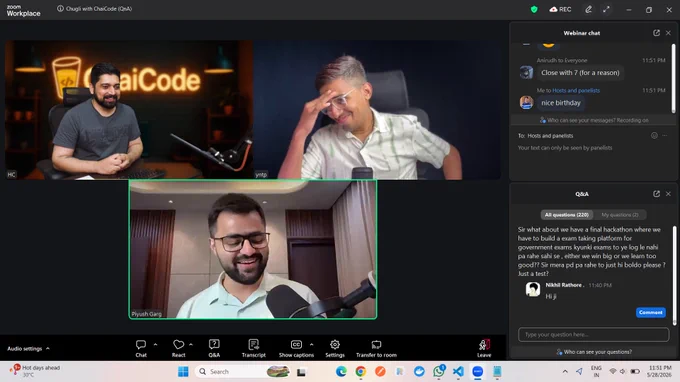Image resolution: width=680 pixels, height=382 pixels.
Task: Expand the Show captions options arrow
Action: pyautogui.click(x=311, y=345)
